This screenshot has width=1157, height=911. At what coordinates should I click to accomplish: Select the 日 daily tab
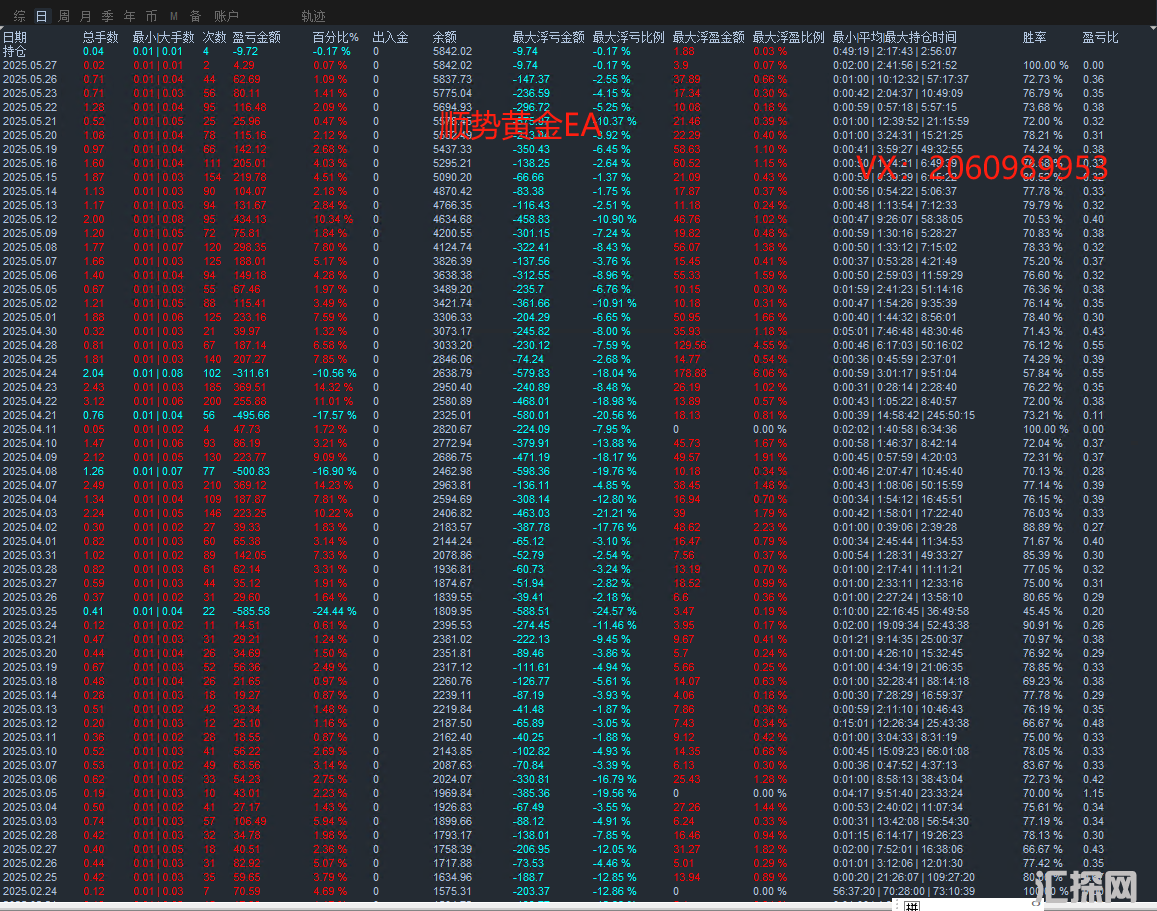point(41,15)
